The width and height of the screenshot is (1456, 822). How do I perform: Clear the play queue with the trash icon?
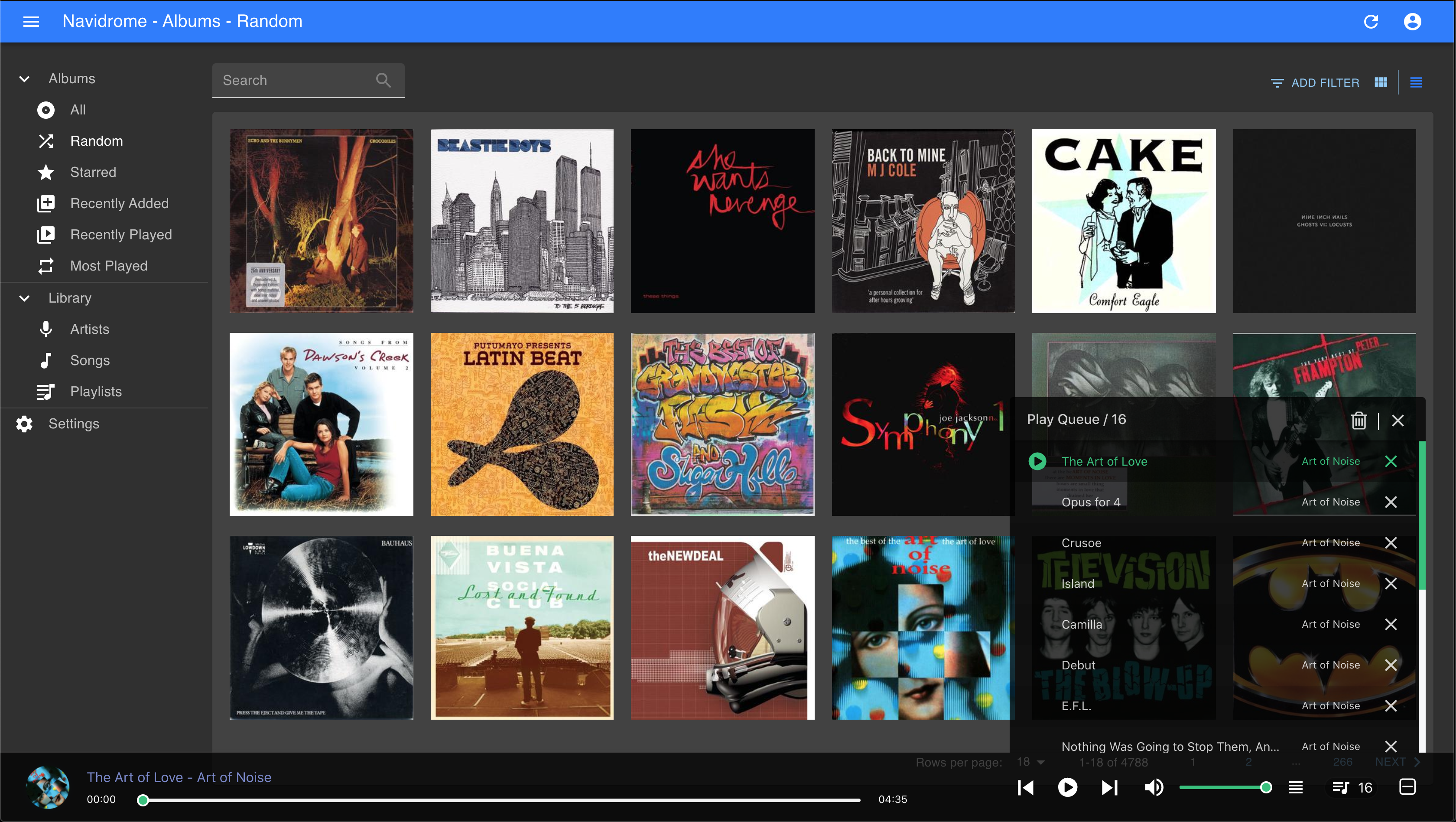(x=1359, y=421)
